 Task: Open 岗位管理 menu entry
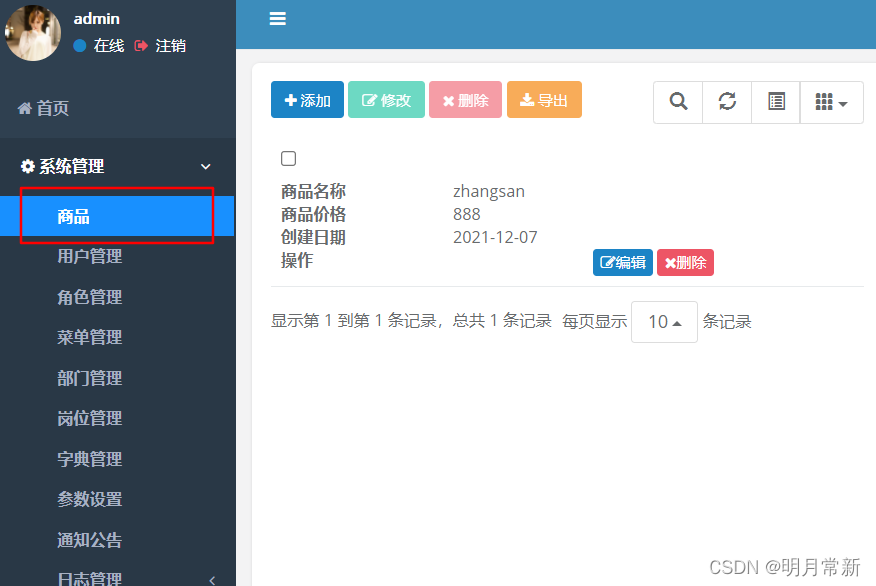[89, 418]
